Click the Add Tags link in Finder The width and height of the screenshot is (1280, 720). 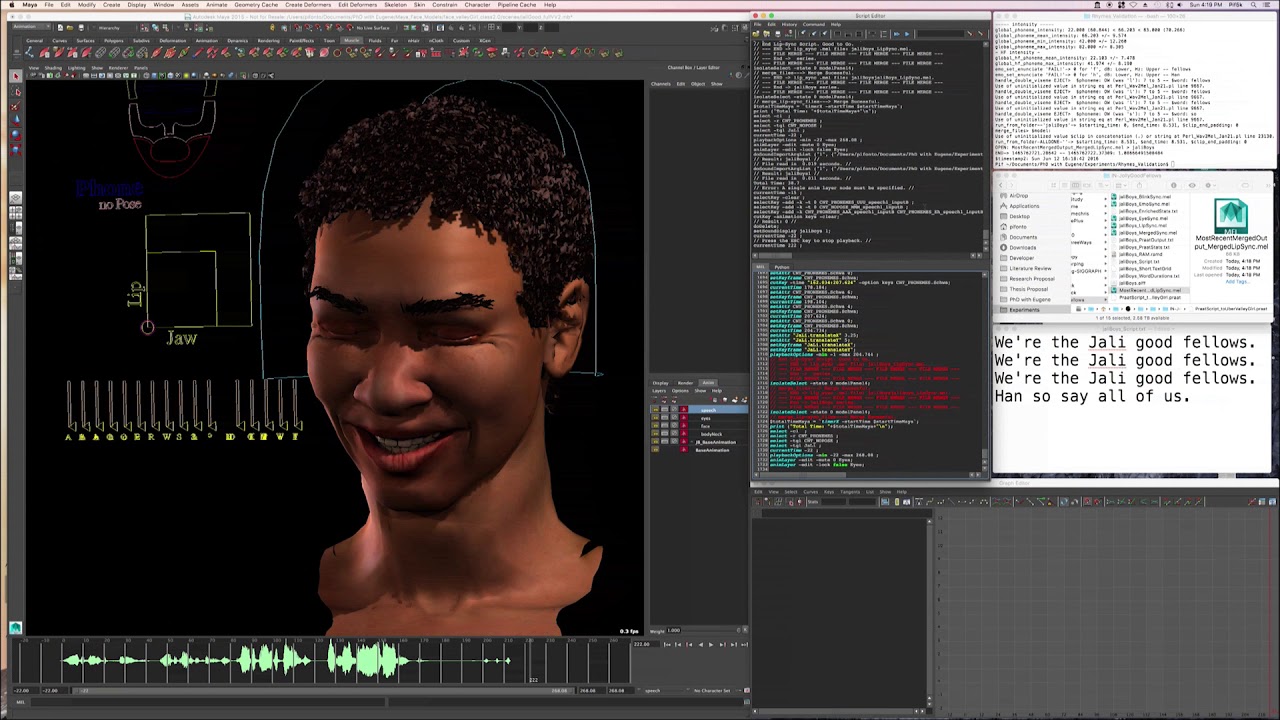tap(1237, 281)
